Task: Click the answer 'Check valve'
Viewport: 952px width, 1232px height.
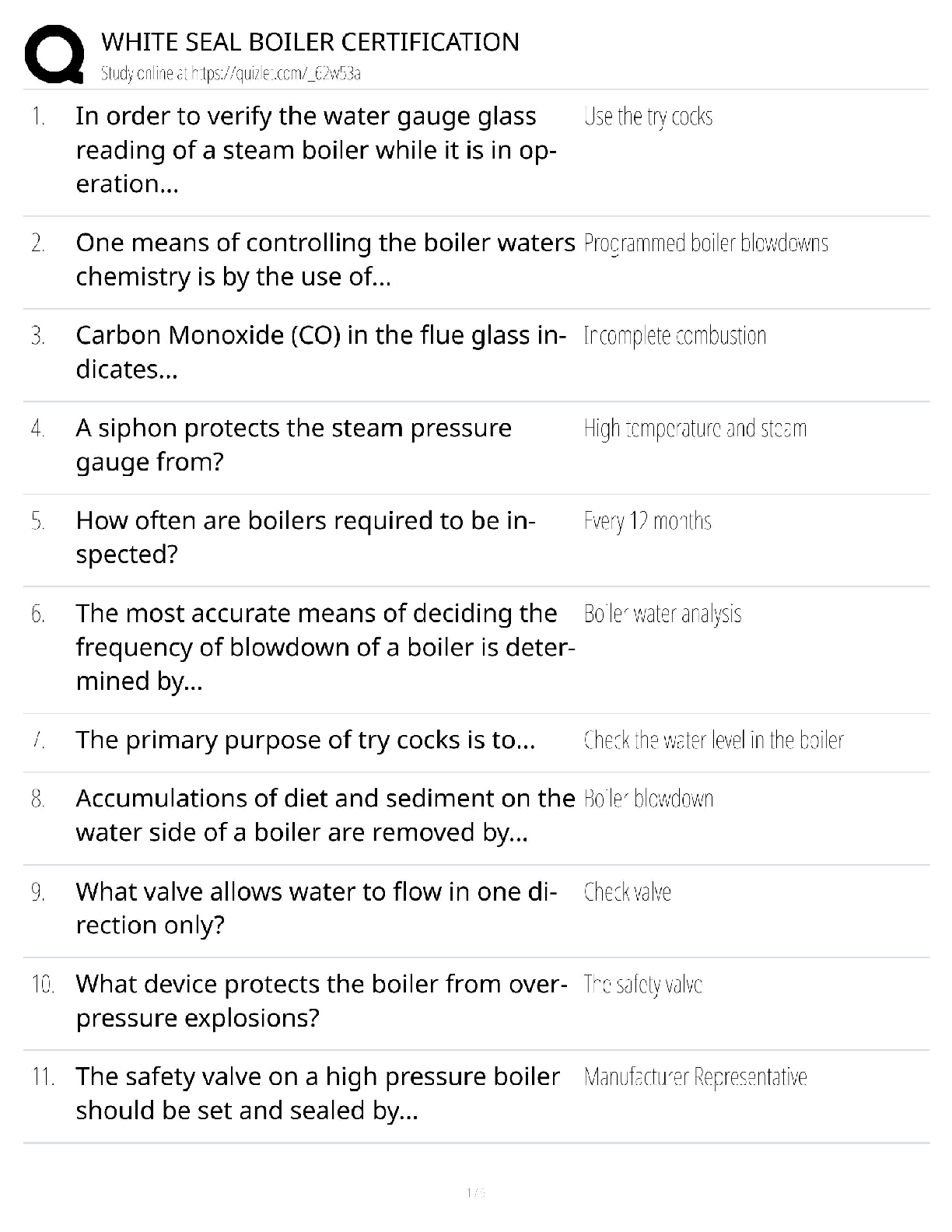Action: pyautogui.click(x=627, y=891)
